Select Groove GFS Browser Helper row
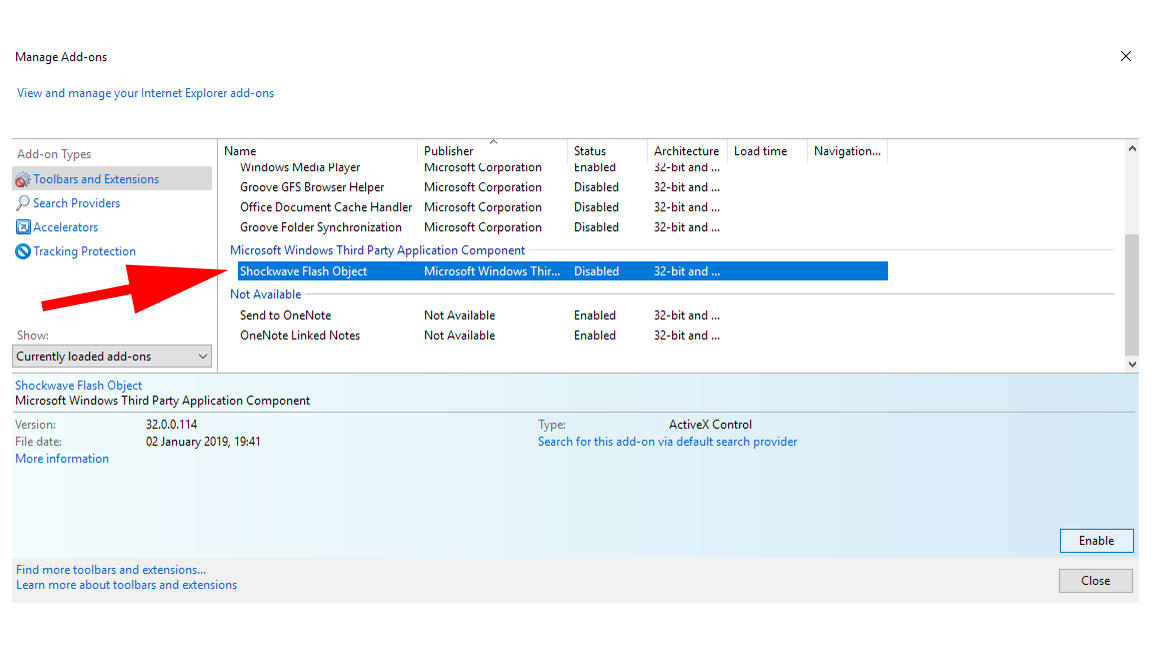This screenshot has height=649, width=1153. pos(563,187)
